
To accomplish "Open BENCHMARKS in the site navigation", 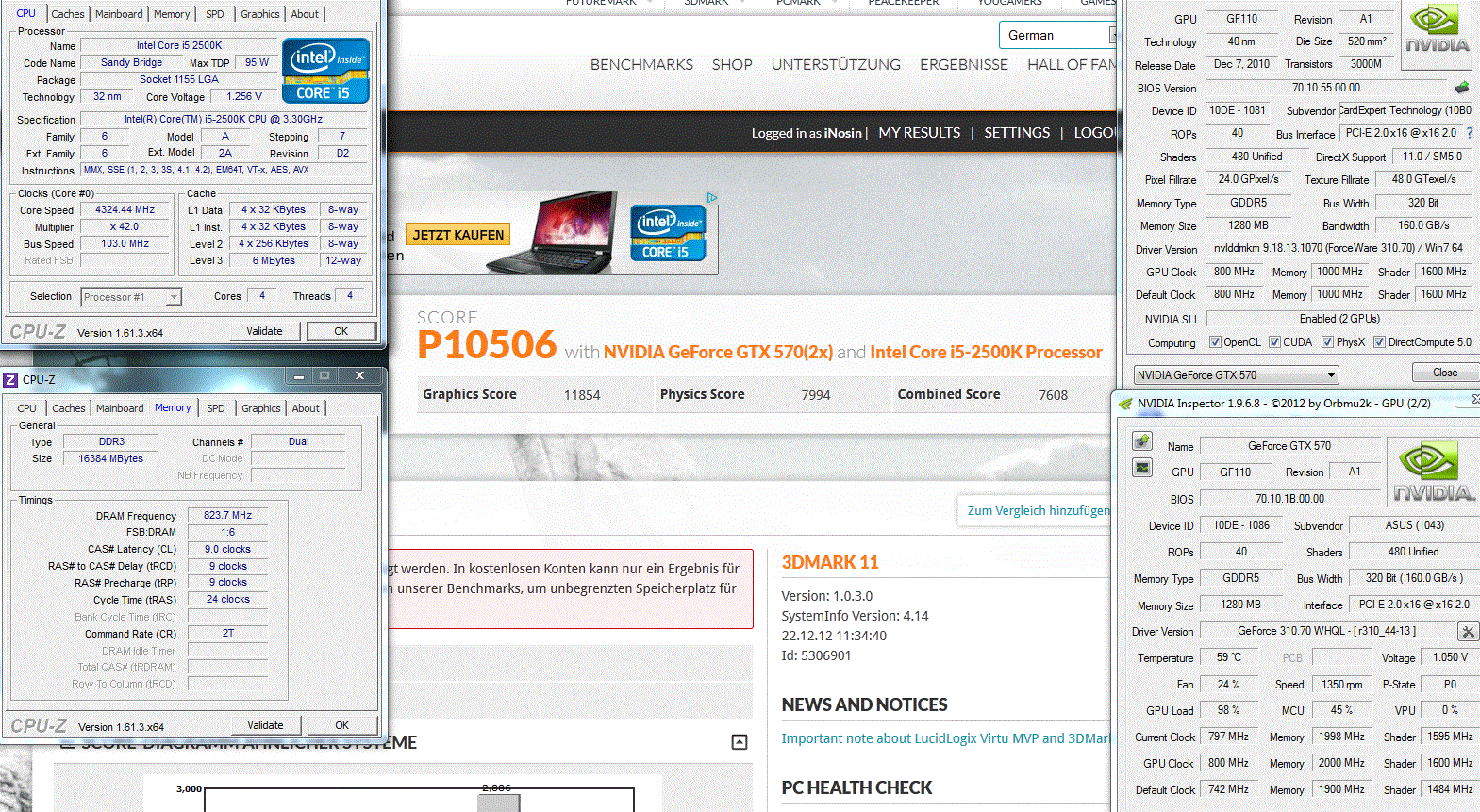I will (x=641, y=64).
